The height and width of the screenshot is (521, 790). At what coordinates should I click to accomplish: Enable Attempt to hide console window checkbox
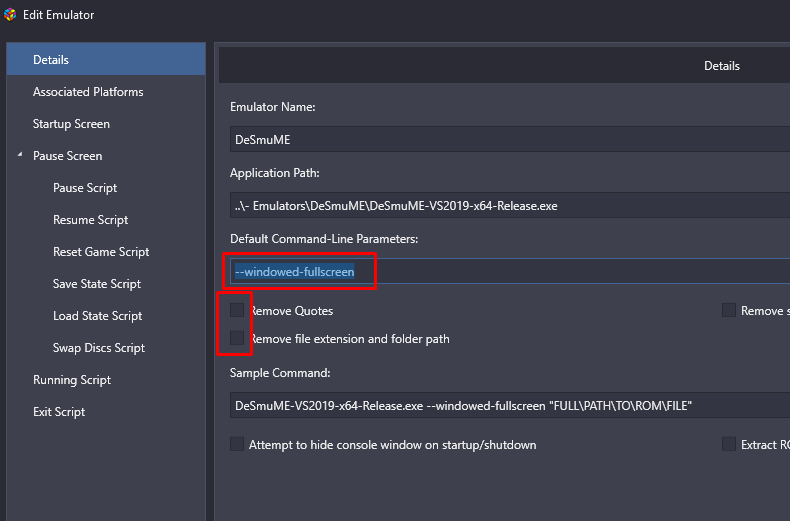237,444
